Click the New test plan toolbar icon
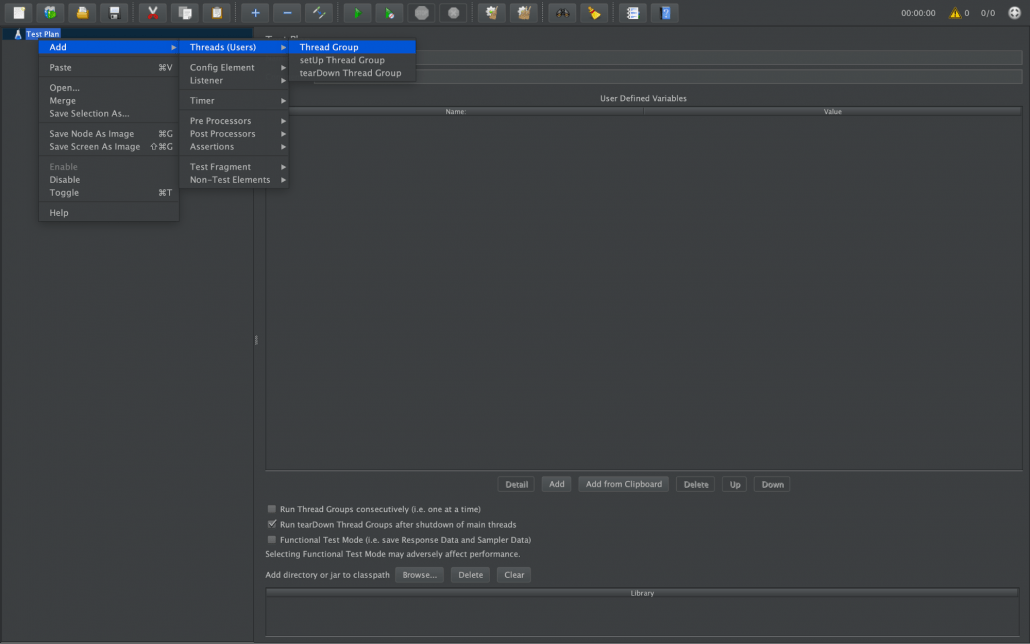 [x=18, y=13]
